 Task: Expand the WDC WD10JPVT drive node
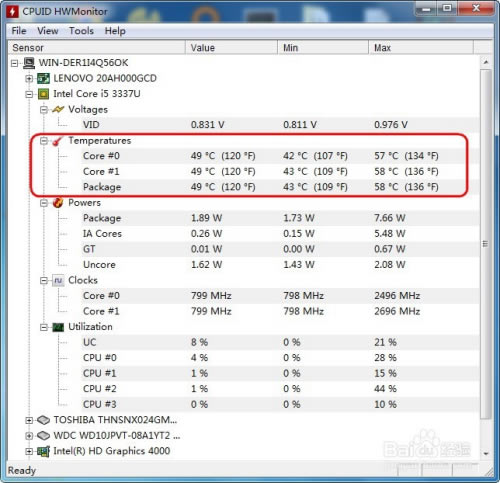[x=29, y=436]
